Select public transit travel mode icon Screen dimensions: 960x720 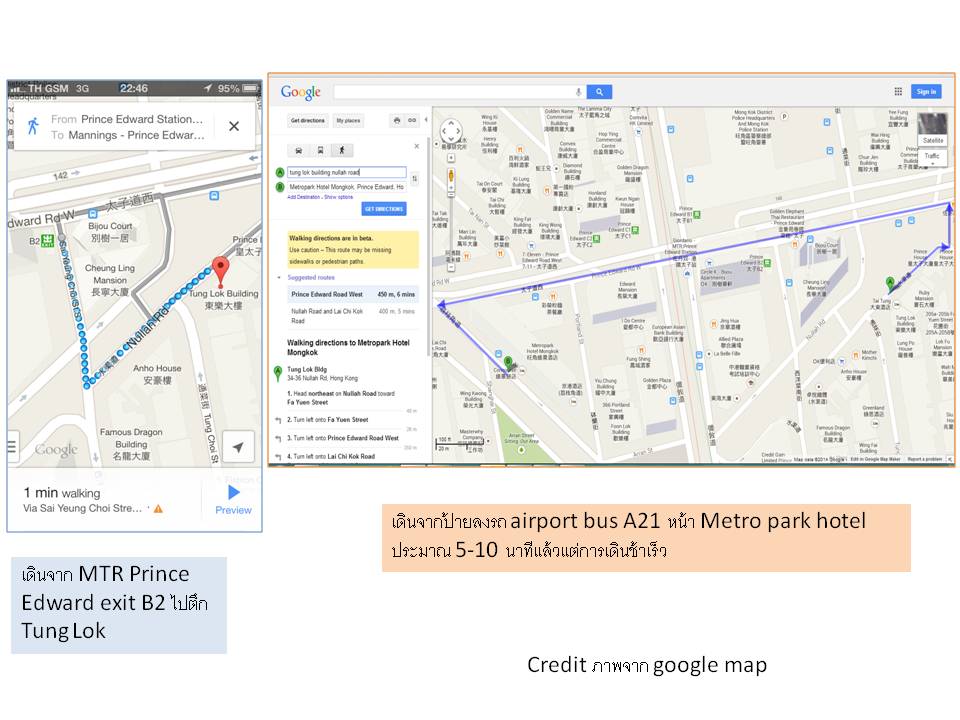[x=320, y=150]
